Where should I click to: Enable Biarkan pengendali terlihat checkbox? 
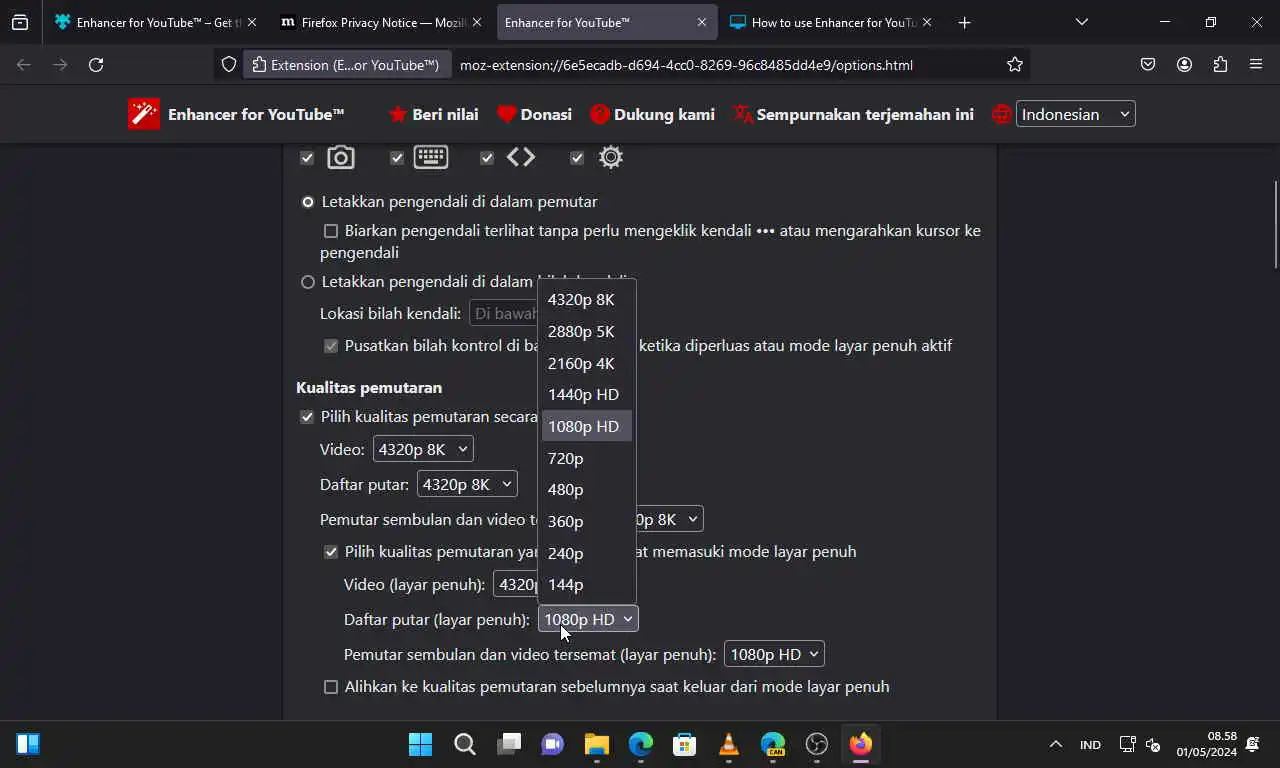[x=331, y=231]
